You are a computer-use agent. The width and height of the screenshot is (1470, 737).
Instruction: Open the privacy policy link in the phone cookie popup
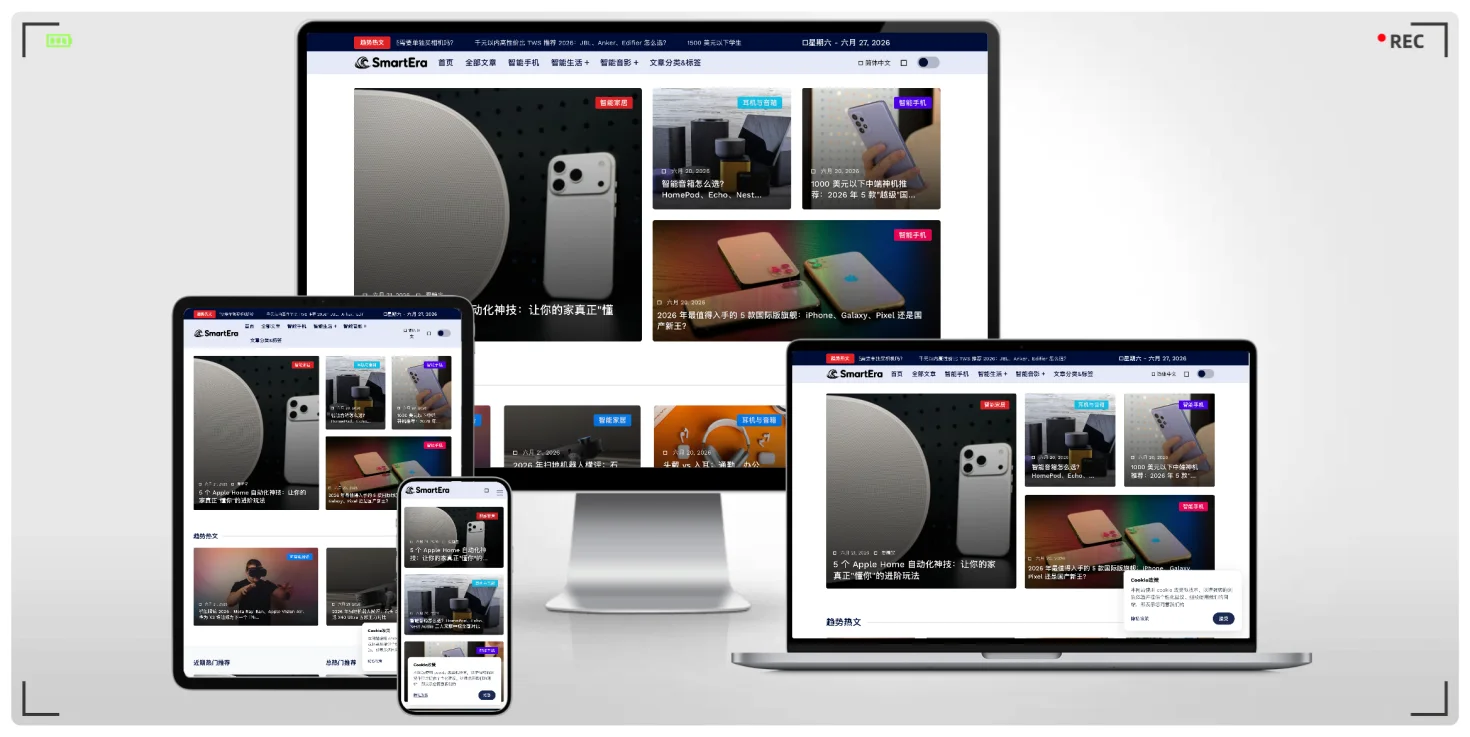coord(421,695)
